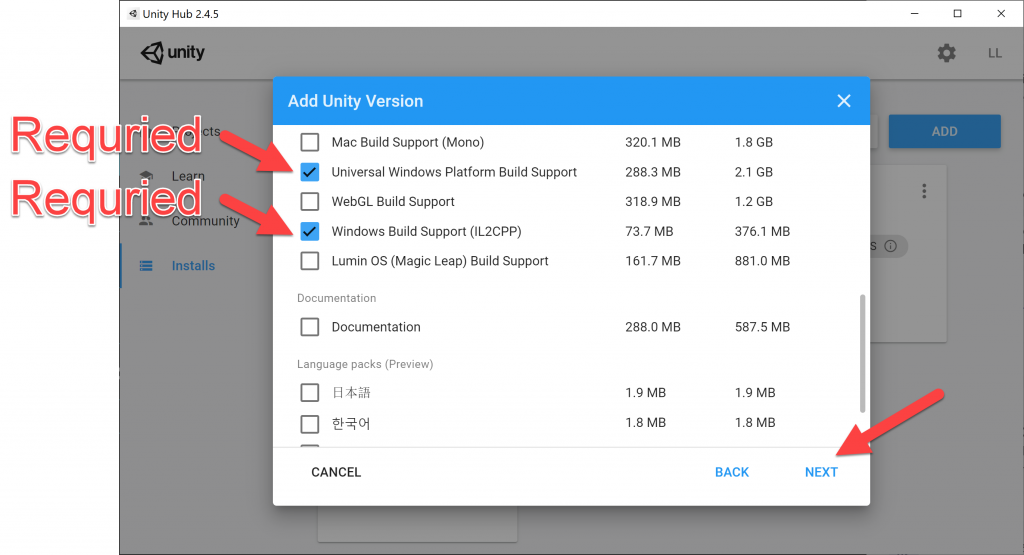Maximize the Unity Hub window
Image resolution: width=1024 pixels, height=555 pixels.
pyautogui.click(x=957, y=14)
